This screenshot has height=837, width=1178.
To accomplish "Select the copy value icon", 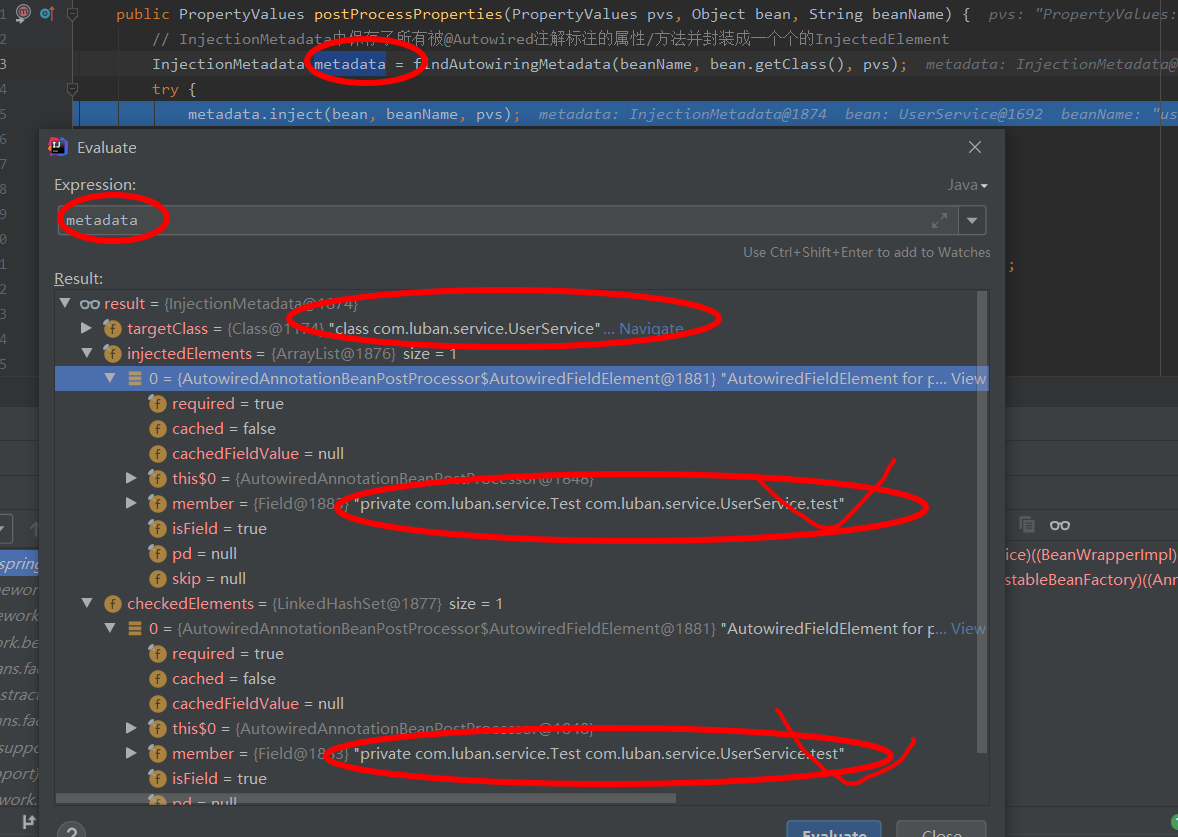I will pyautogui.click(x=1027, y=524).
